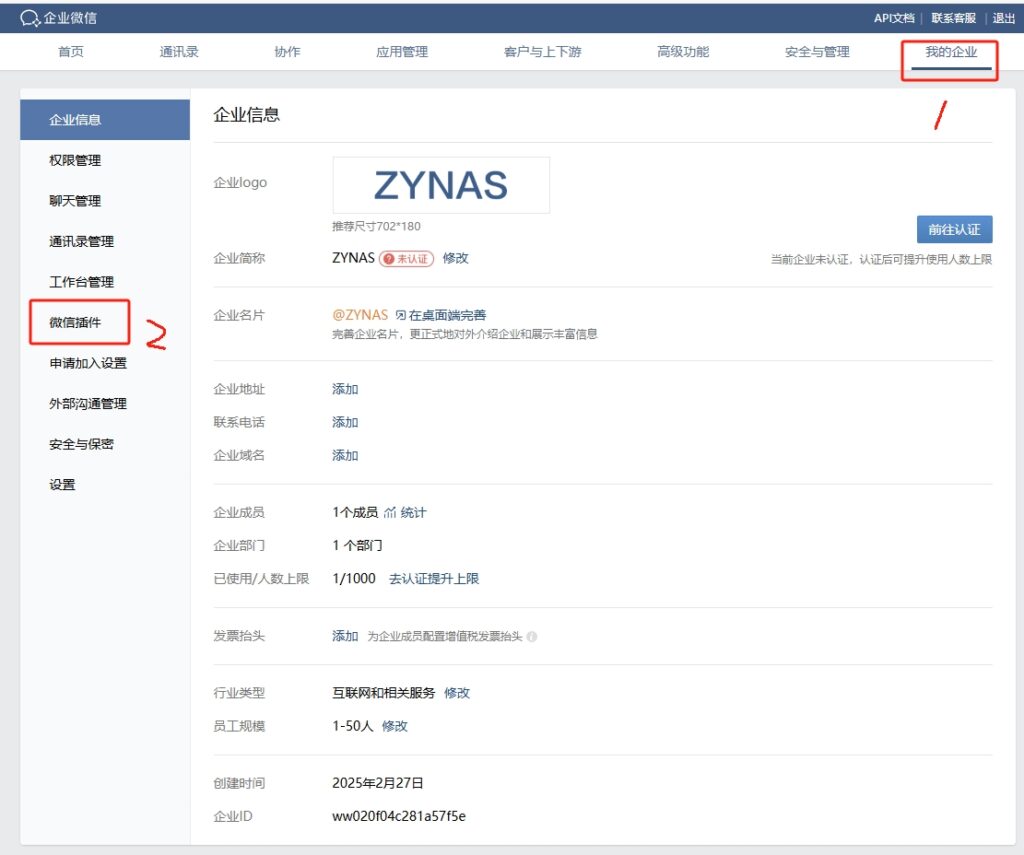Screen dimensions: 1024x855
Task: Click 退出 to log out
Action: [x=1003, y=18]
